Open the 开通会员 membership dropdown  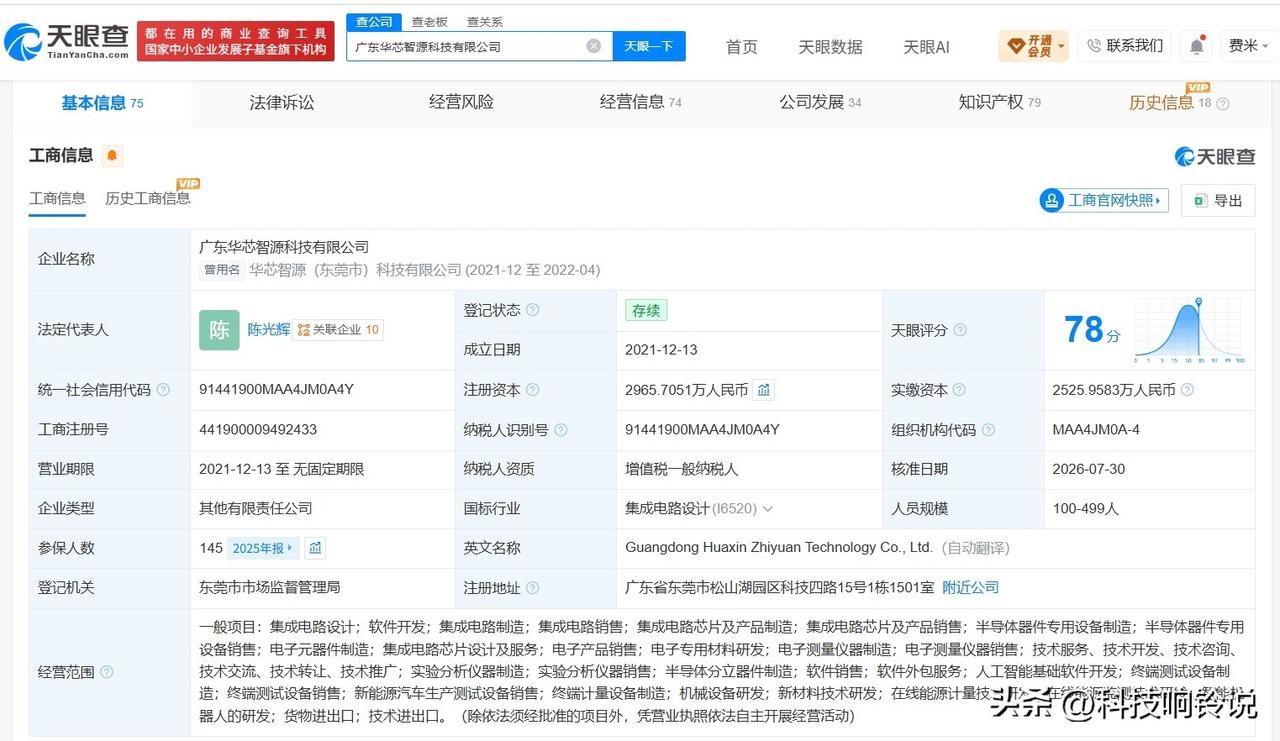1034,46
